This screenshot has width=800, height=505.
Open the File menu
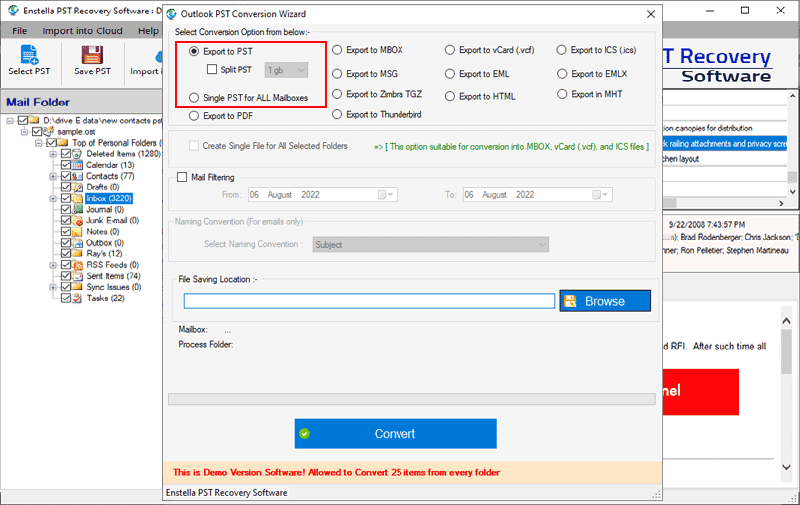(19, 31)
